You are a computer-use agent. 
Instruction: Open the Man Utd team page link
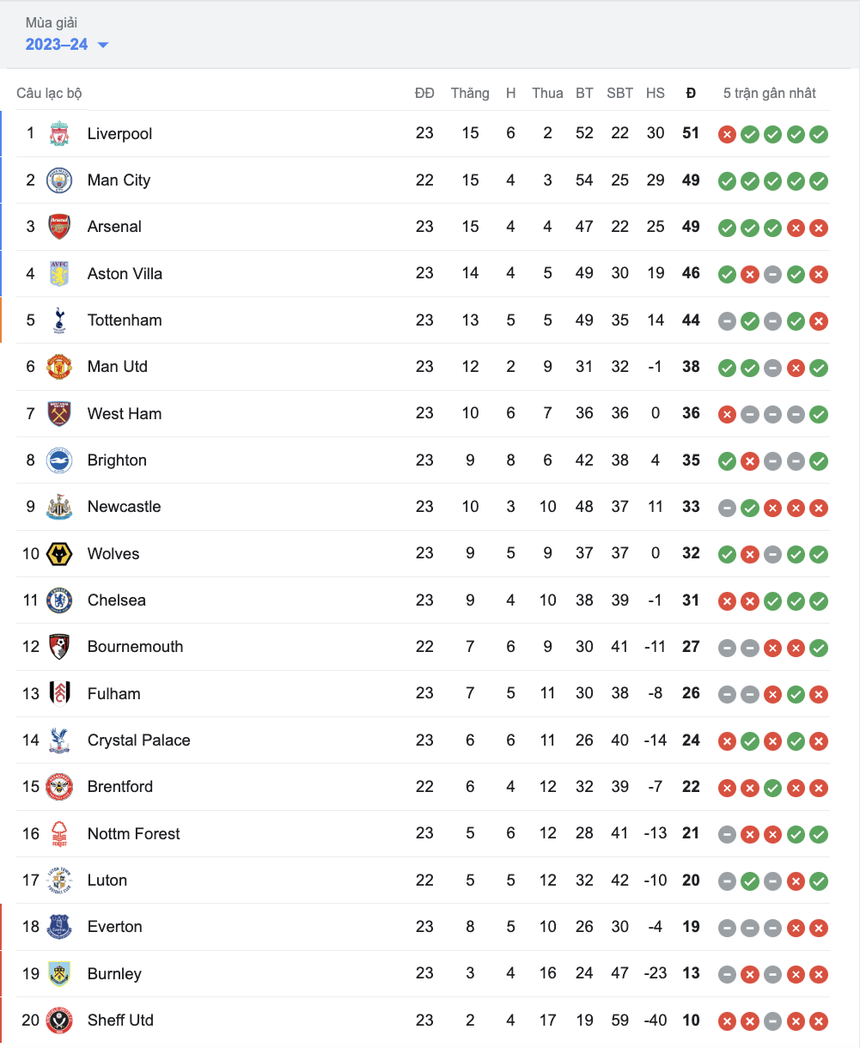tap(116, 367)
